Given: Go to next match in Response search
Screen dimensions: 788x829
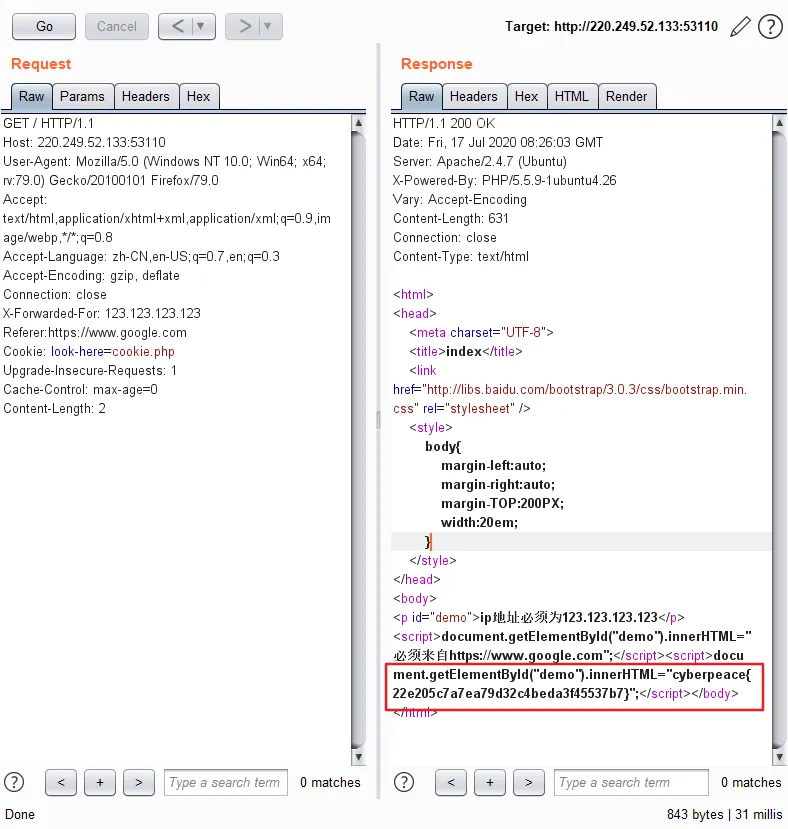Looking at the screenshot, I should pos(528,782).
